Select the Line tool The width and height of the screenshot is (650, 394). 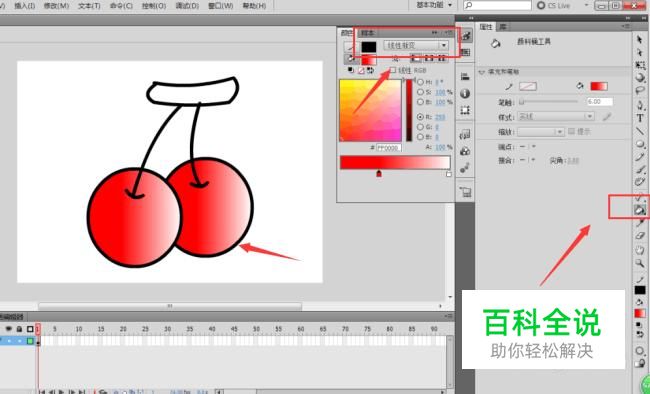pos(640,131)
